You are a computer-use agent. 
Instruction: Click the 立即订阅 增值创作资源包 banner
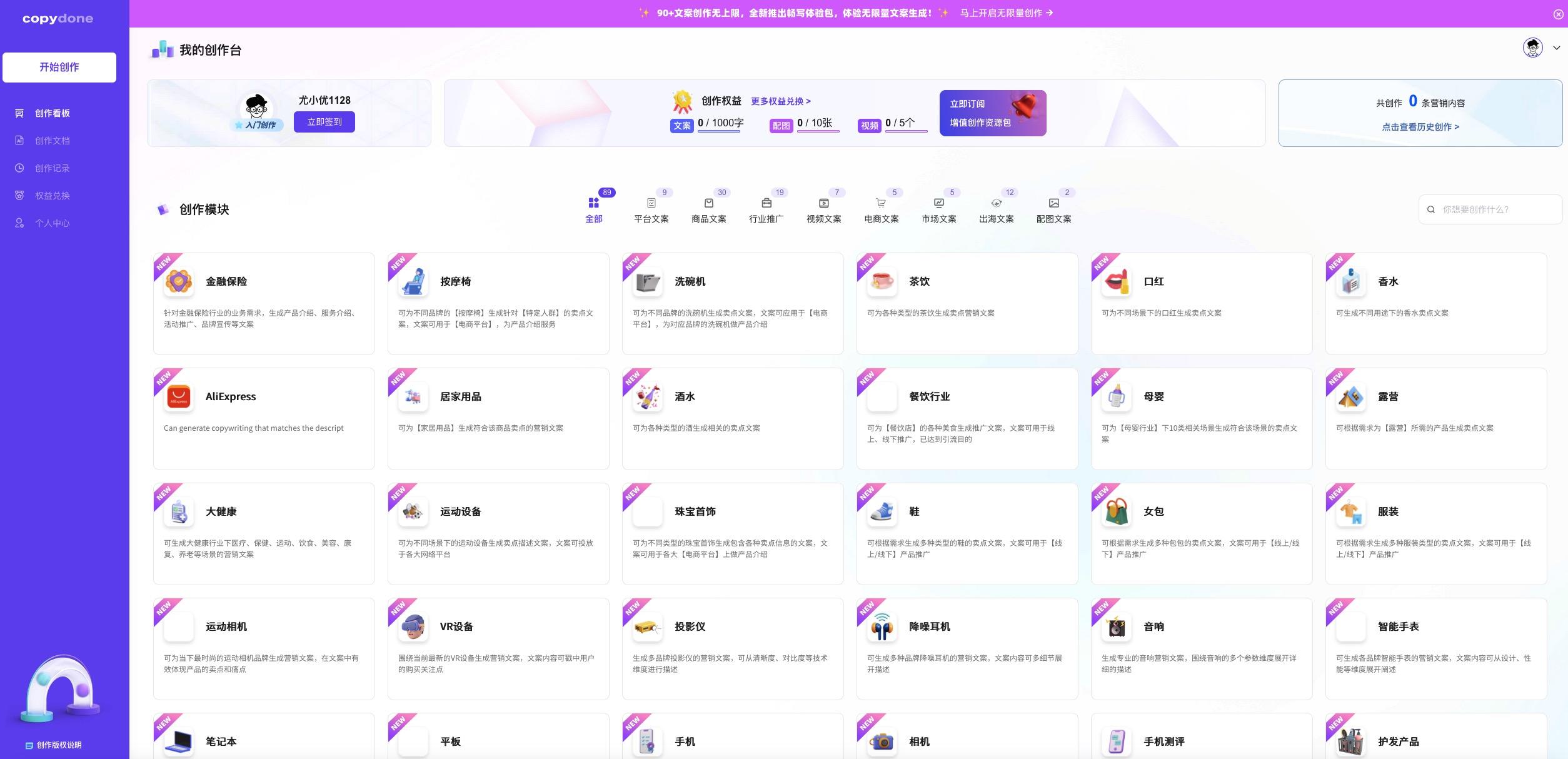pyautogui.click(x=993, y=113)
